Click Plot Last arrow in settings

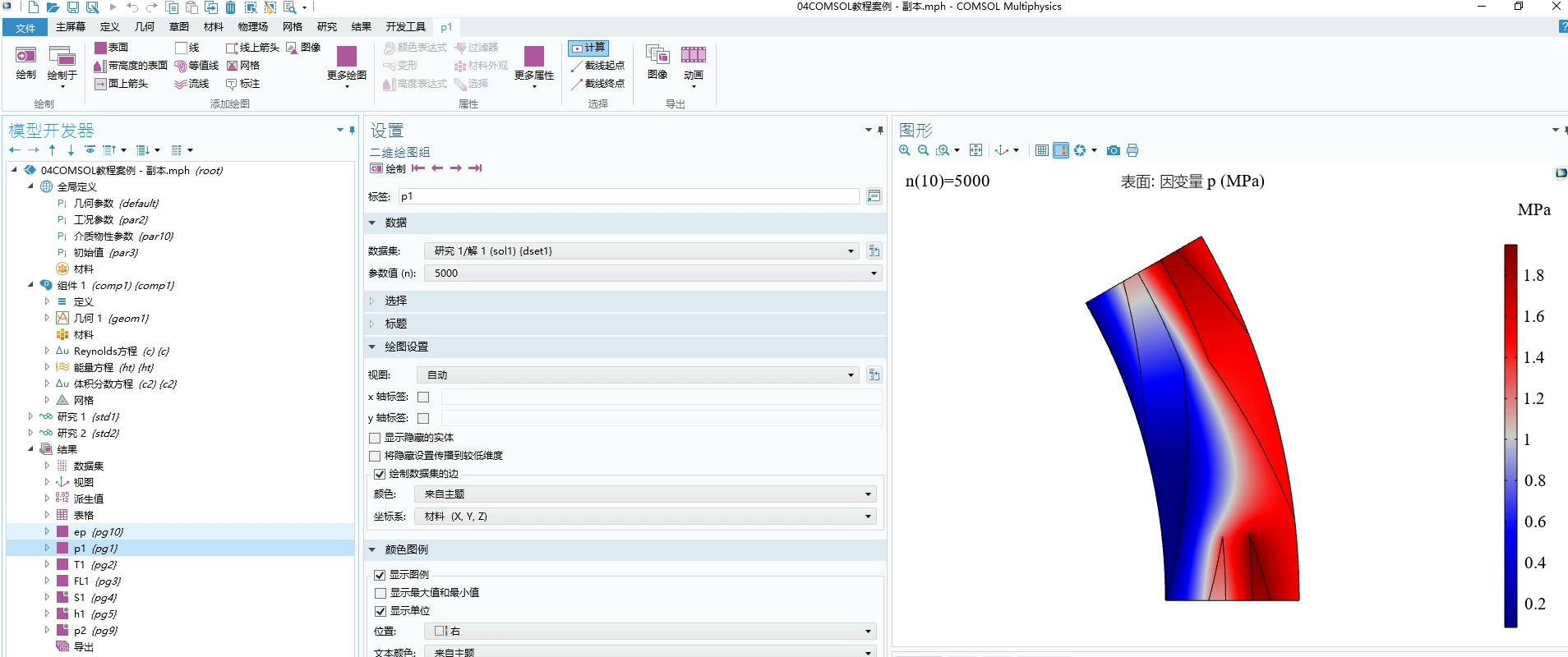click(x=475, y=168)
